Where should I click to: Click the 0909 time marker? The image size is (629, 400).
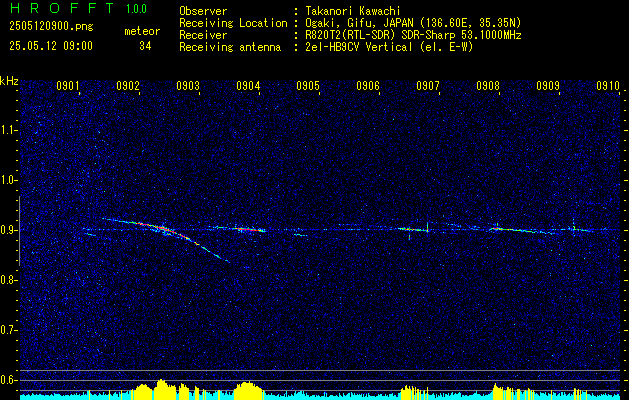point(548,85)
